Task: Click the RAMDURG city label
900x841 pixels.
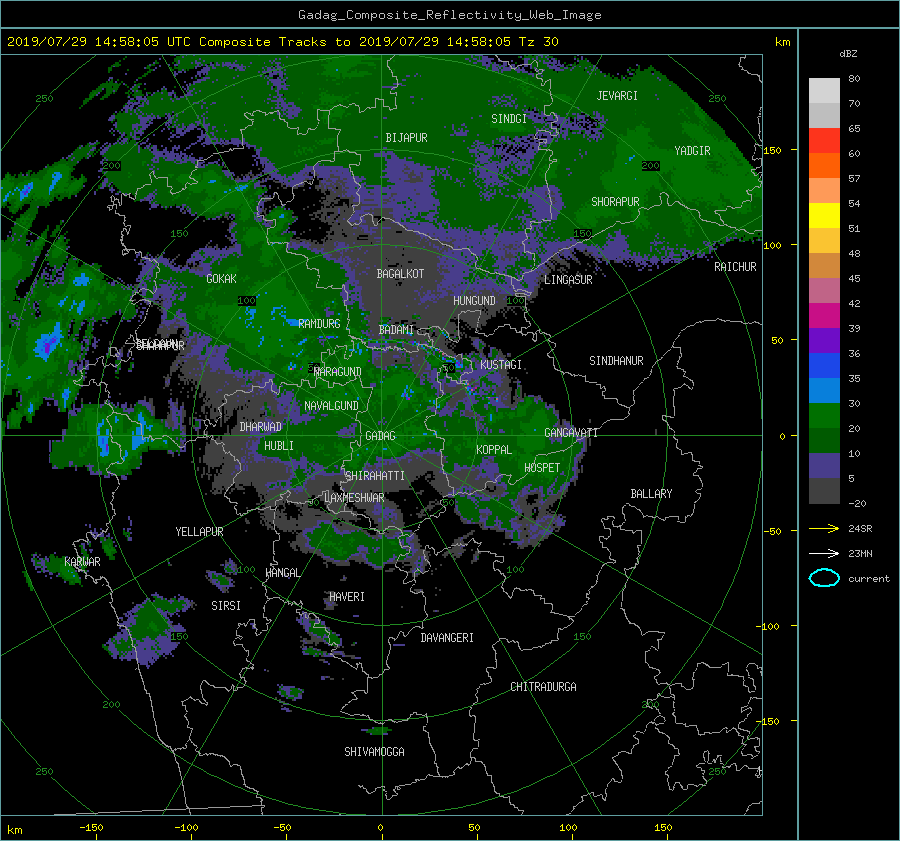Action: [319, 324]
